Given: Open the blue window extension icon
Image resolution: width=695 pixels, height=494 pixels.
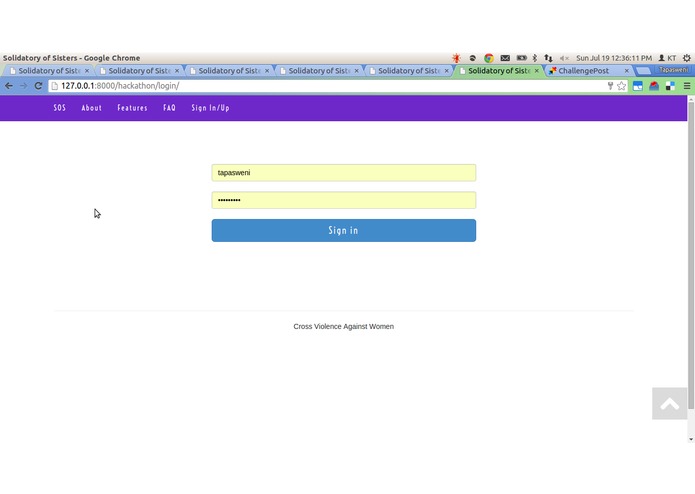Looking at the screenshot, I should tap(637, 86).
